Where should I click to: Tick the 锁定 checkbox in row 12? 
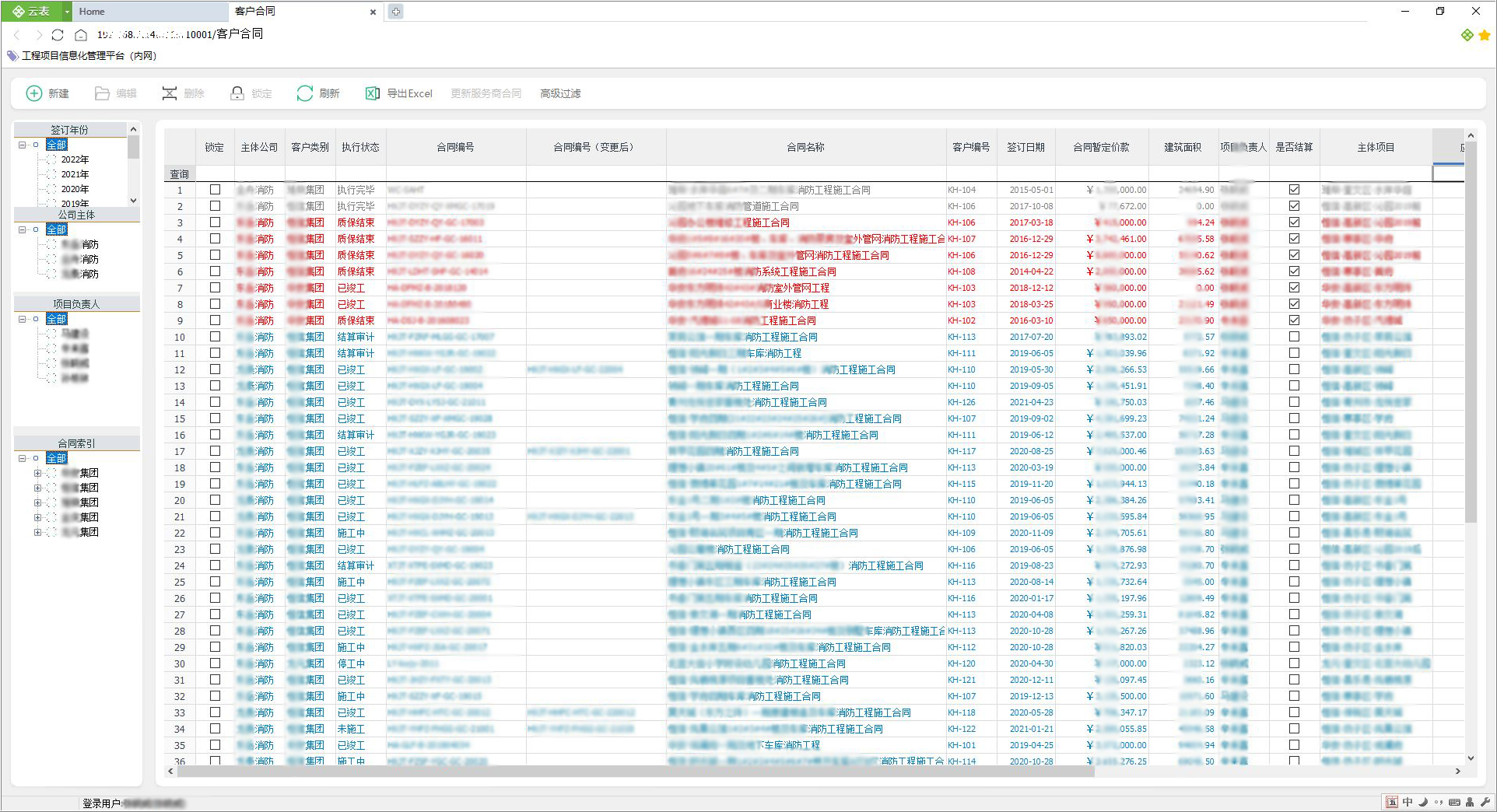click(x=215, y=369)
